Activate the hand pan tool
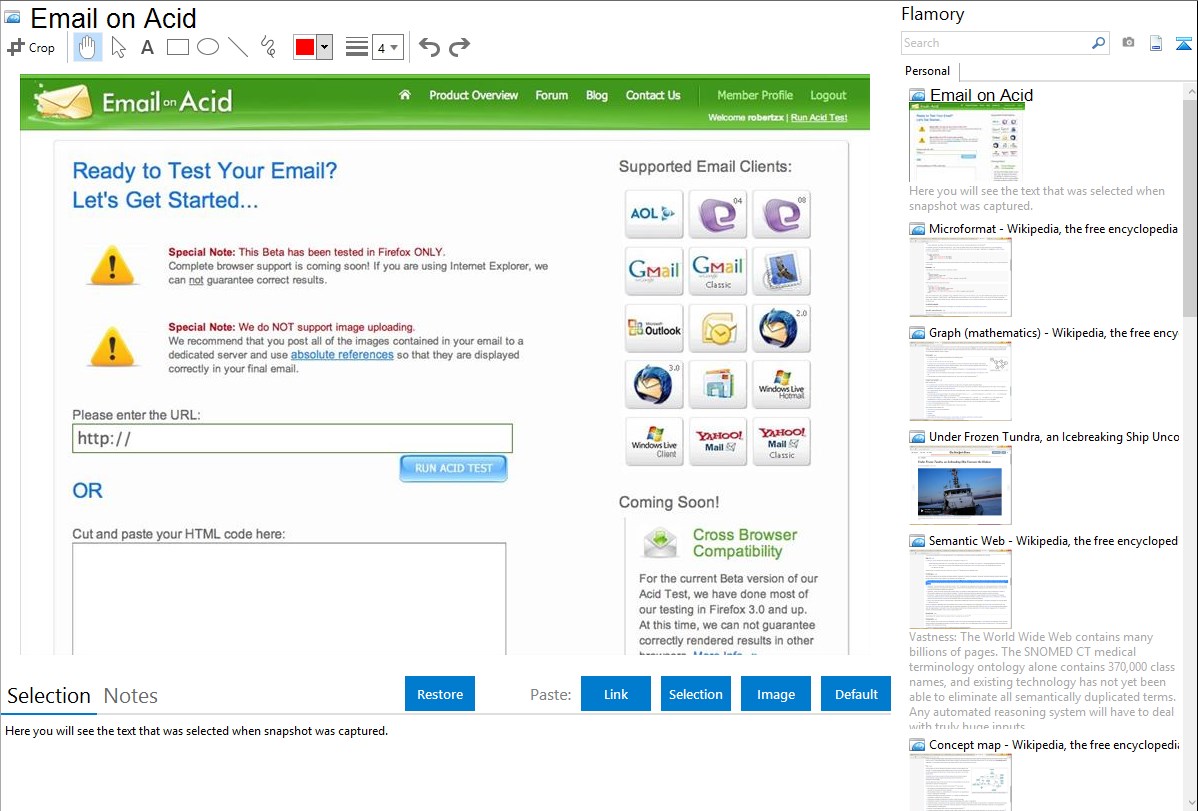This screenshot has height=811, width=1198. 88,47
